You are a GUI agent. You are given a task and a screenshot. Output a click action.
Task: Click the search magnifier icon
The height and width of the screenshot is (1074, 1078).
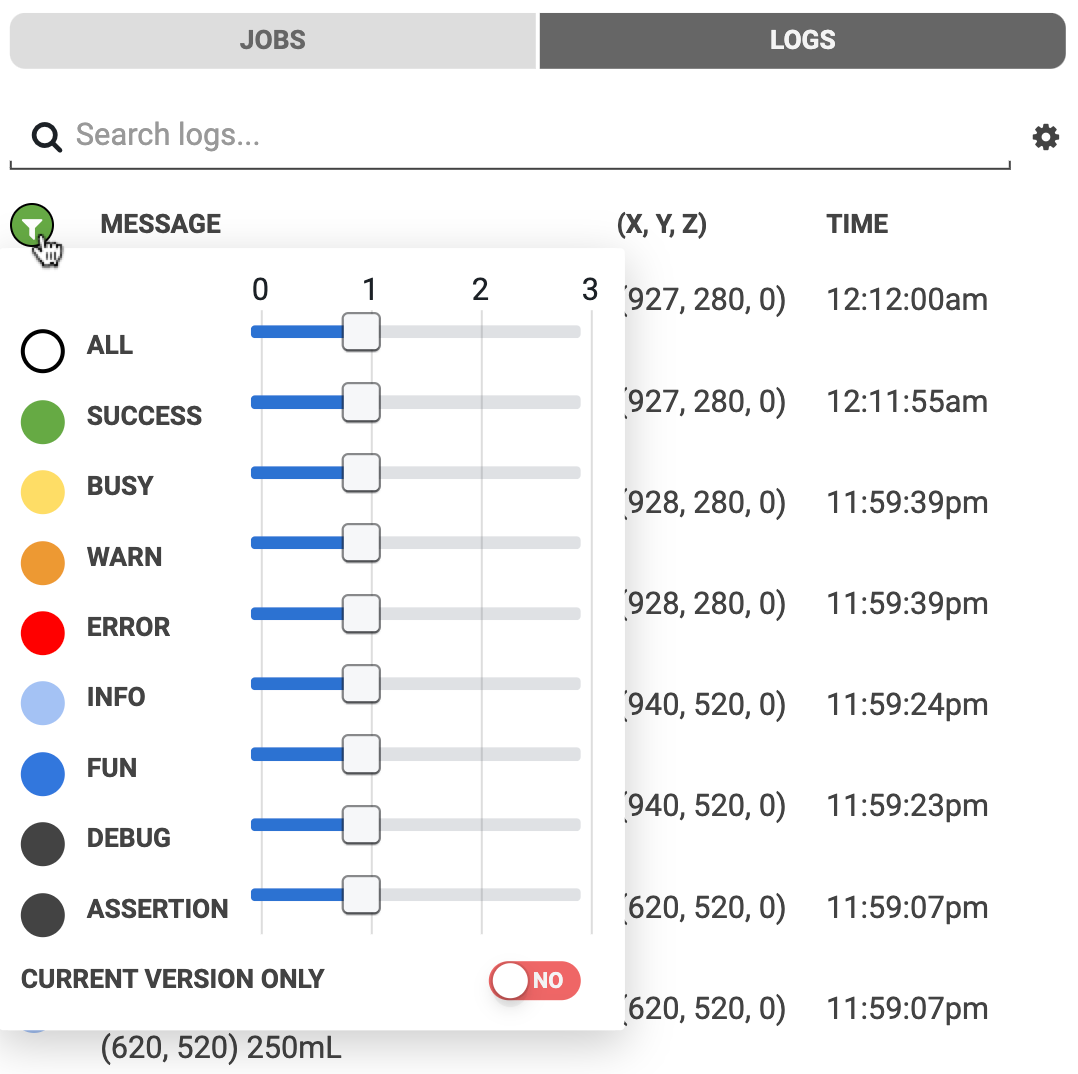46,135
